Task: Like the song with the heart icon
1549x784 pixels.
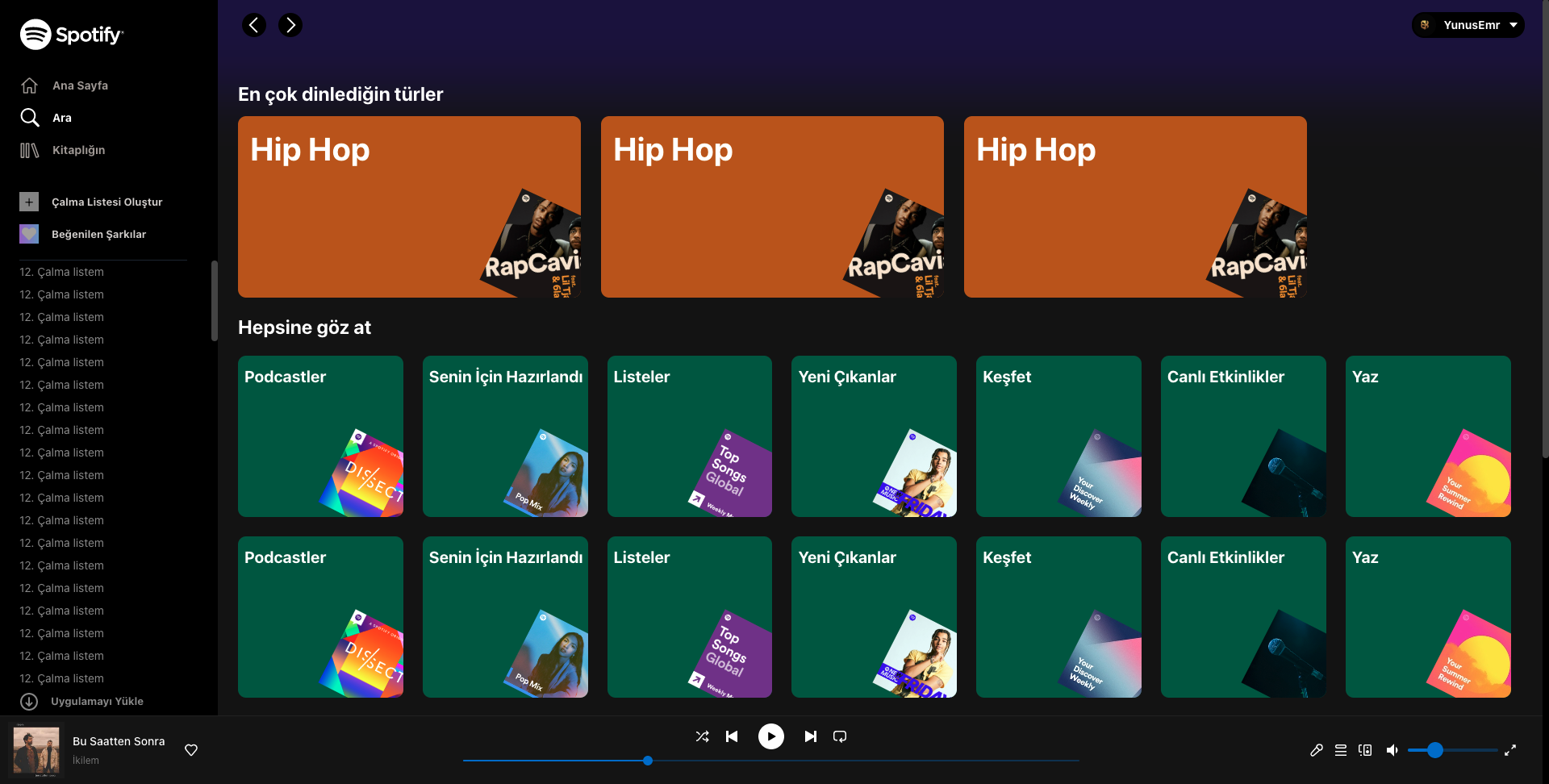Action: (x=191, y=750)
